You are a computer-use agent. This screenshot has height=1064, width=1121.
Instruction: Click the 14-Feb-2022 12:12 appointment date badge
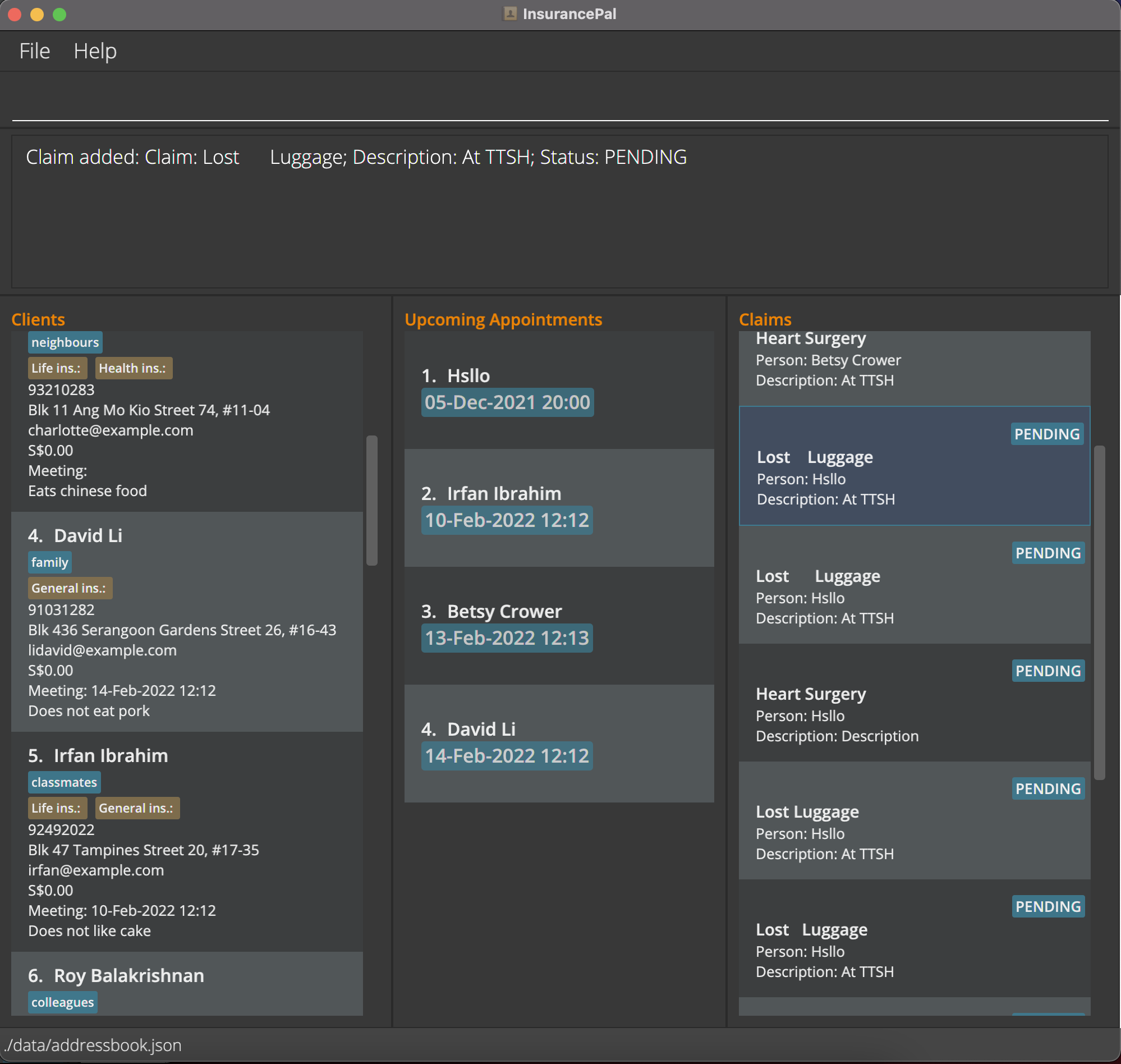[x=507, y=756]
